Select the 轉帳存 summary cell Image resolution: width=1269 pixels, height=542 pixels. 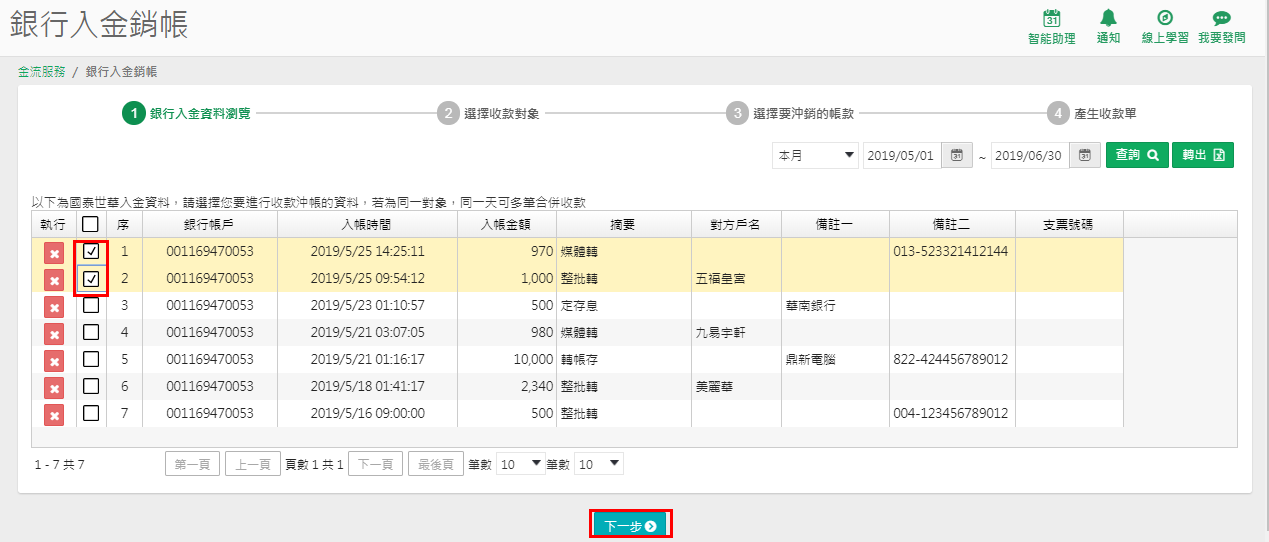[623, 359]
